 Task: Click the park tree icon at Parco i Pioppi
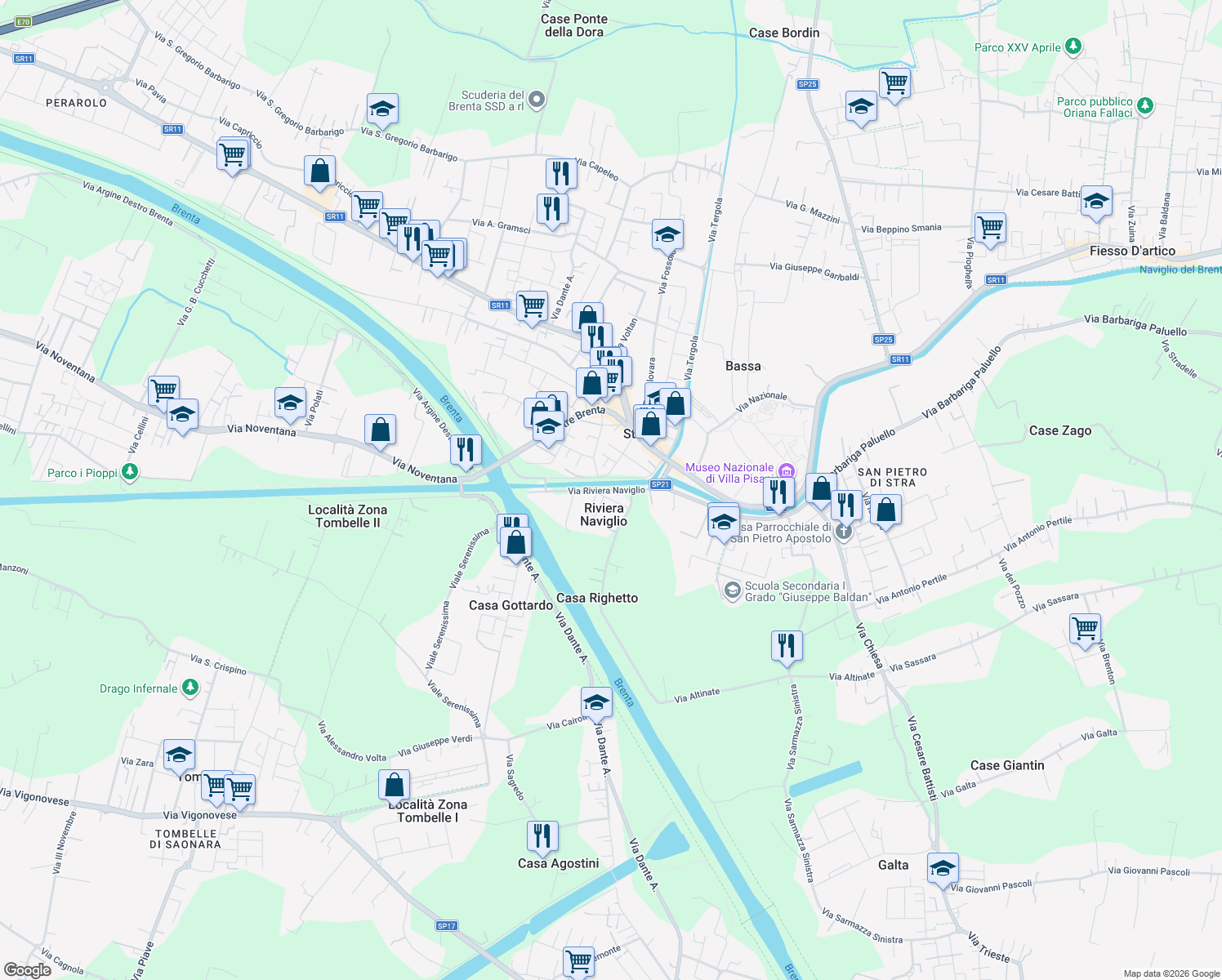131,472
